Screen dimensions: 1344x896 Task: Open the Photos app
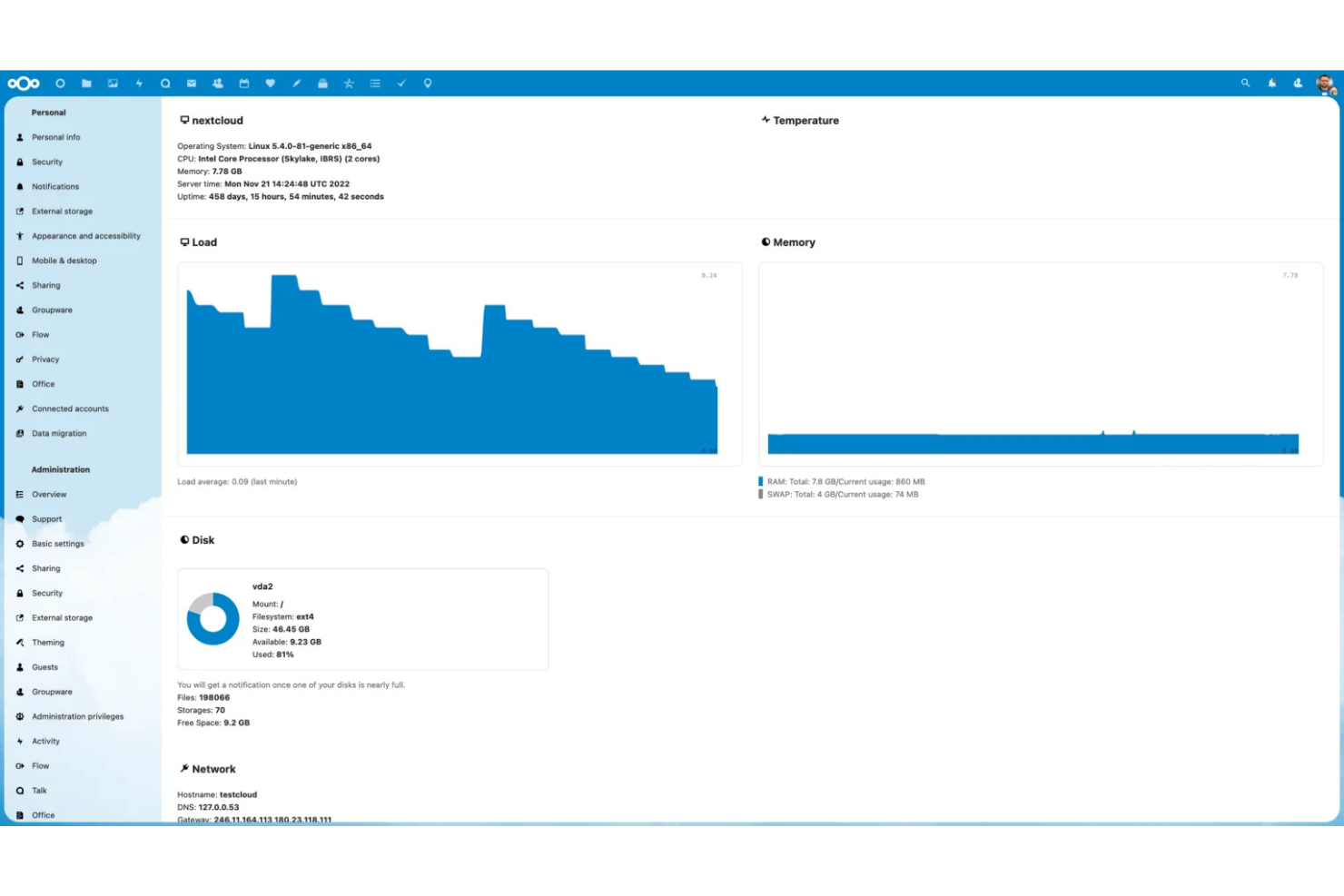click(111, 83)
